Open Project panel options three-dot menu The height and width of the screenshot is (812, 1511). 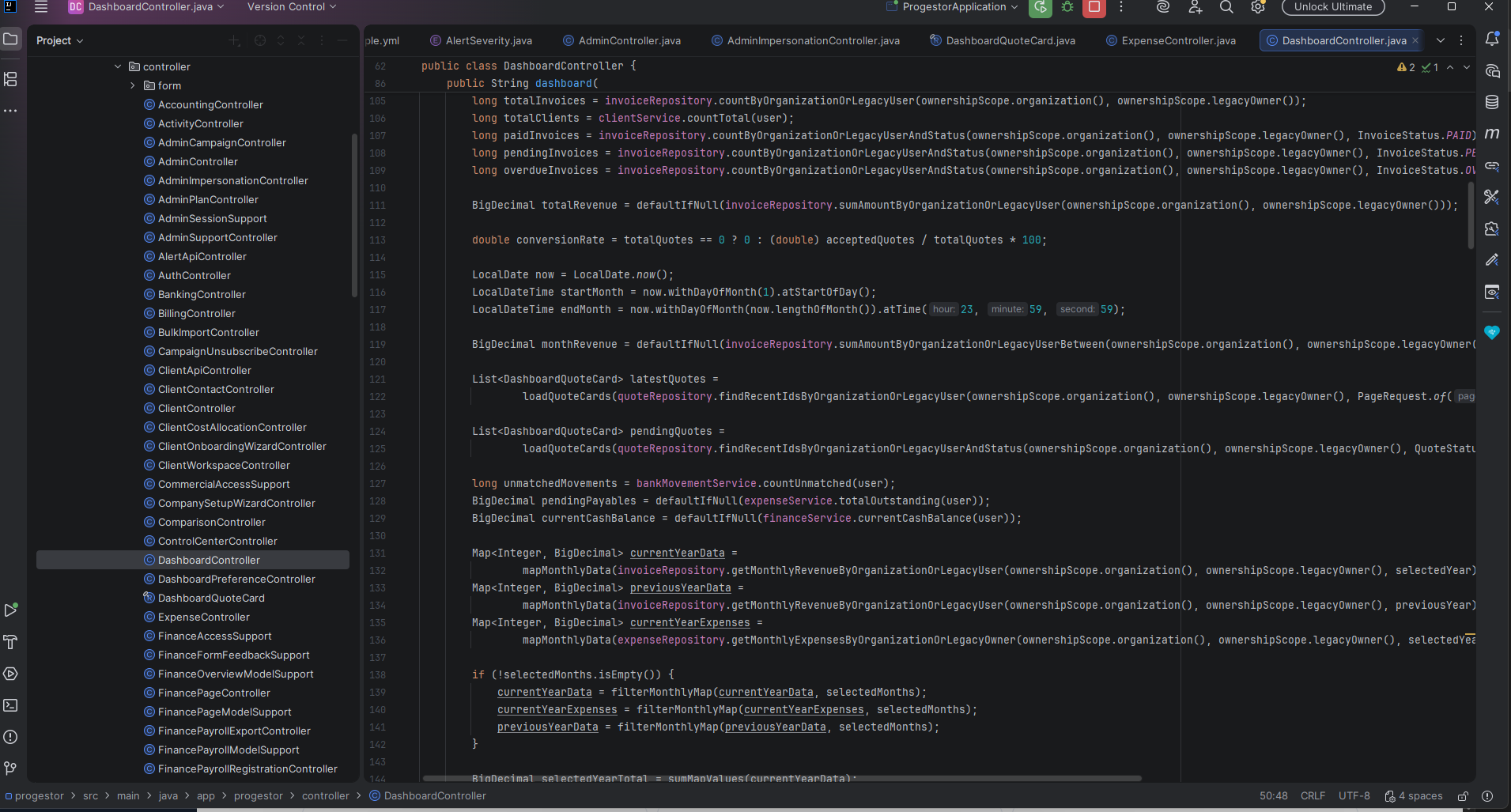[x=322, y=40]
